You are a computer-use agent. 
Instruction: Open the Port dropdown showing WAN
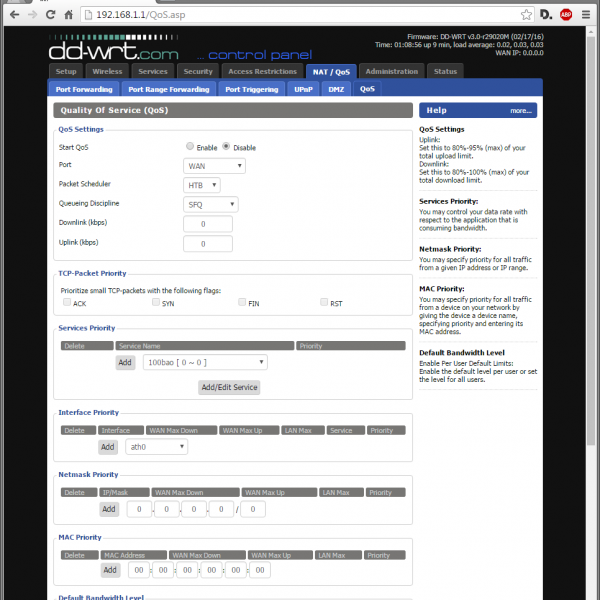click(x=214, y=166)
